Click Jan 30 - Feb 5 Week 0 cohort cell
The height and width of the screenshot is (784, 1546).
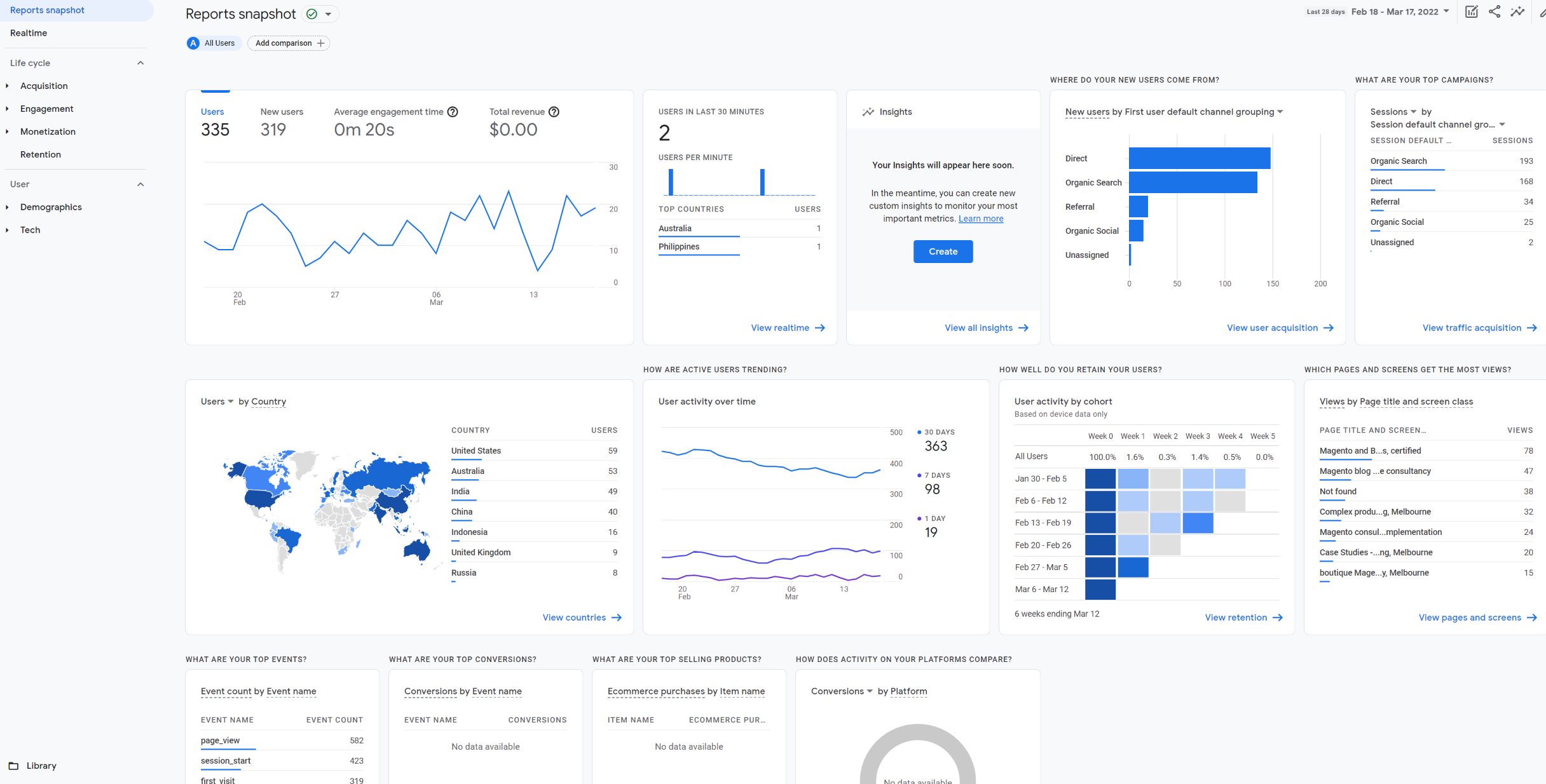[1100, 478]
